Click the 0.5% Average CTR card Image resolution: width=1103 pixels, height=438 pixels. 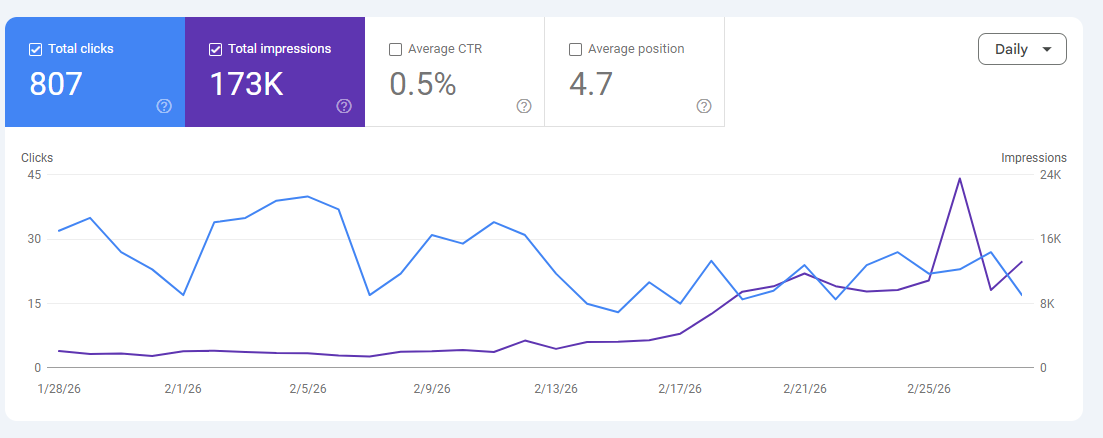(x=454, y=72)
